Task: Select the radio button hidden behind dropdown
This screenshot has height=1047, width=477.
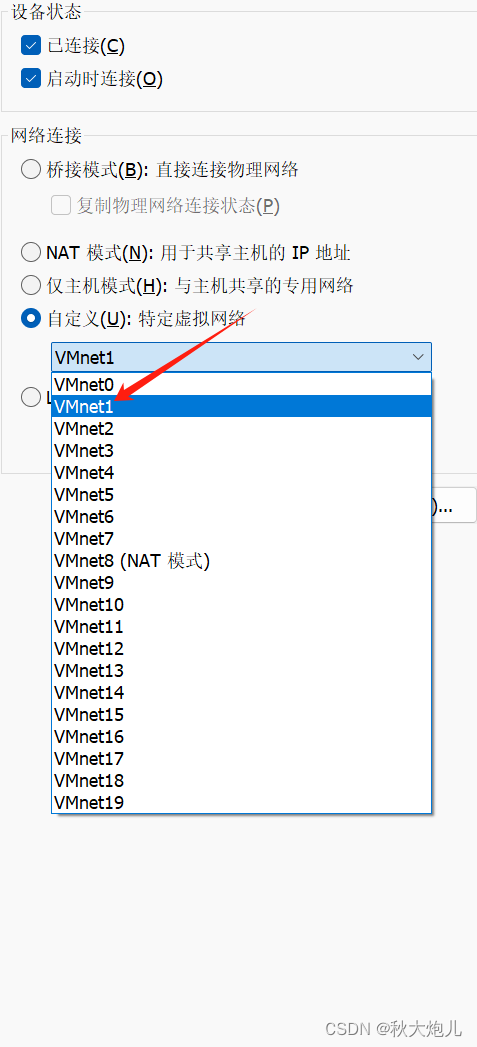Action: pyautogui.click(x=31, y=397)
